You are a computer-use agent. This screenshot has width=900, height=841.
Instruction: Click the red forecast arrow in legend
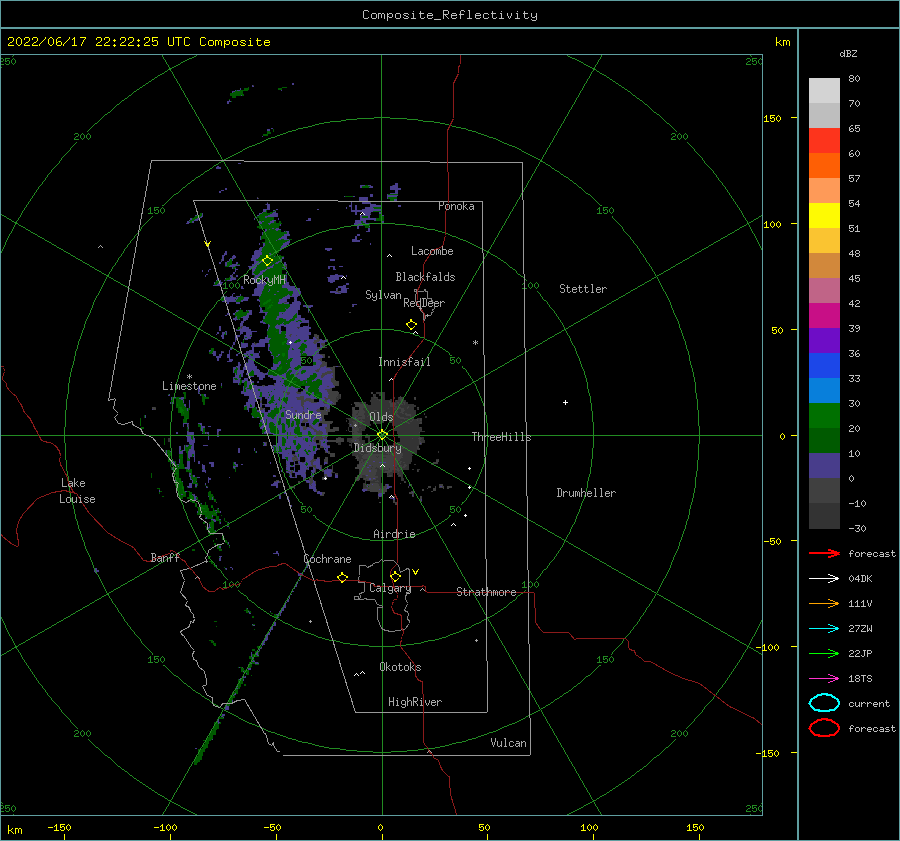tap(824, 553)
